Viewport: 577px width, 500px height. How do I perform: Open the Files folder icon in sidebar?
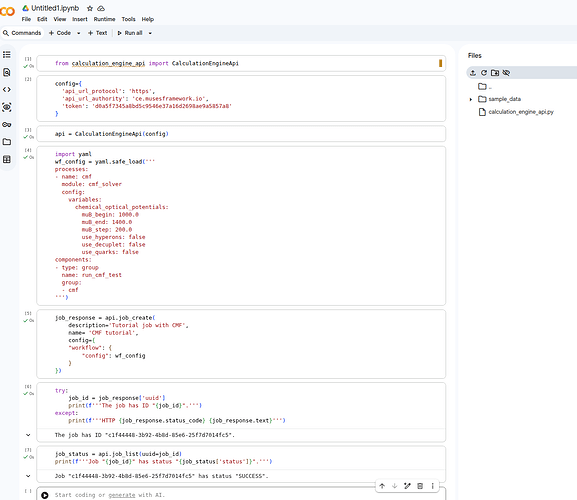click(x=7, y=142)
